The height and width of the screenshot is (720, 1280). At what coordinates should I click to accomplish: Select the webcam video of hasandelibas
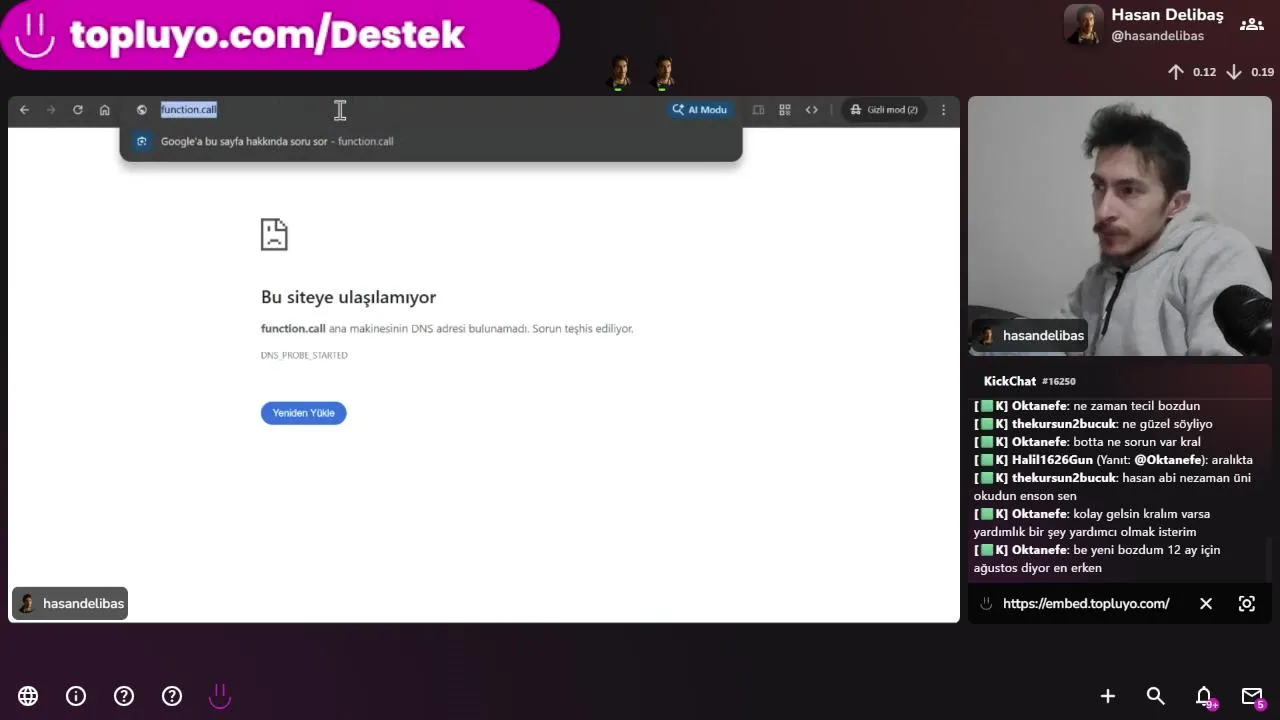tap(1120, 226)
